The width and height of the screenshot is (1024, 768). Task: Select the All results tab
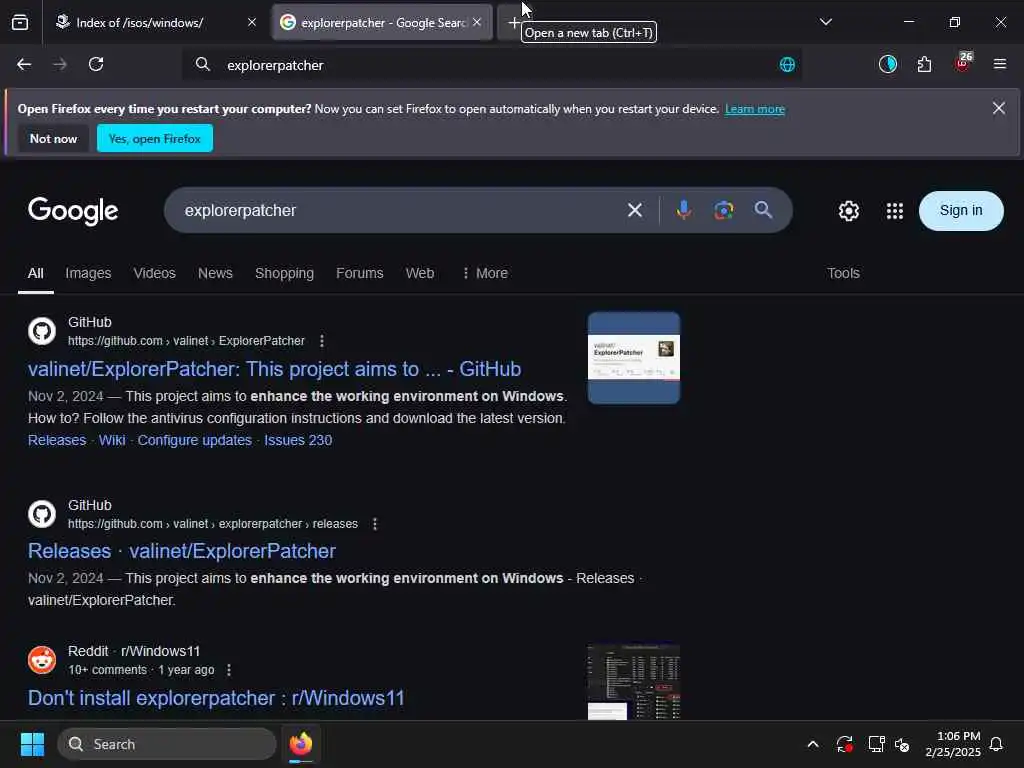click(x=36, y=274)
